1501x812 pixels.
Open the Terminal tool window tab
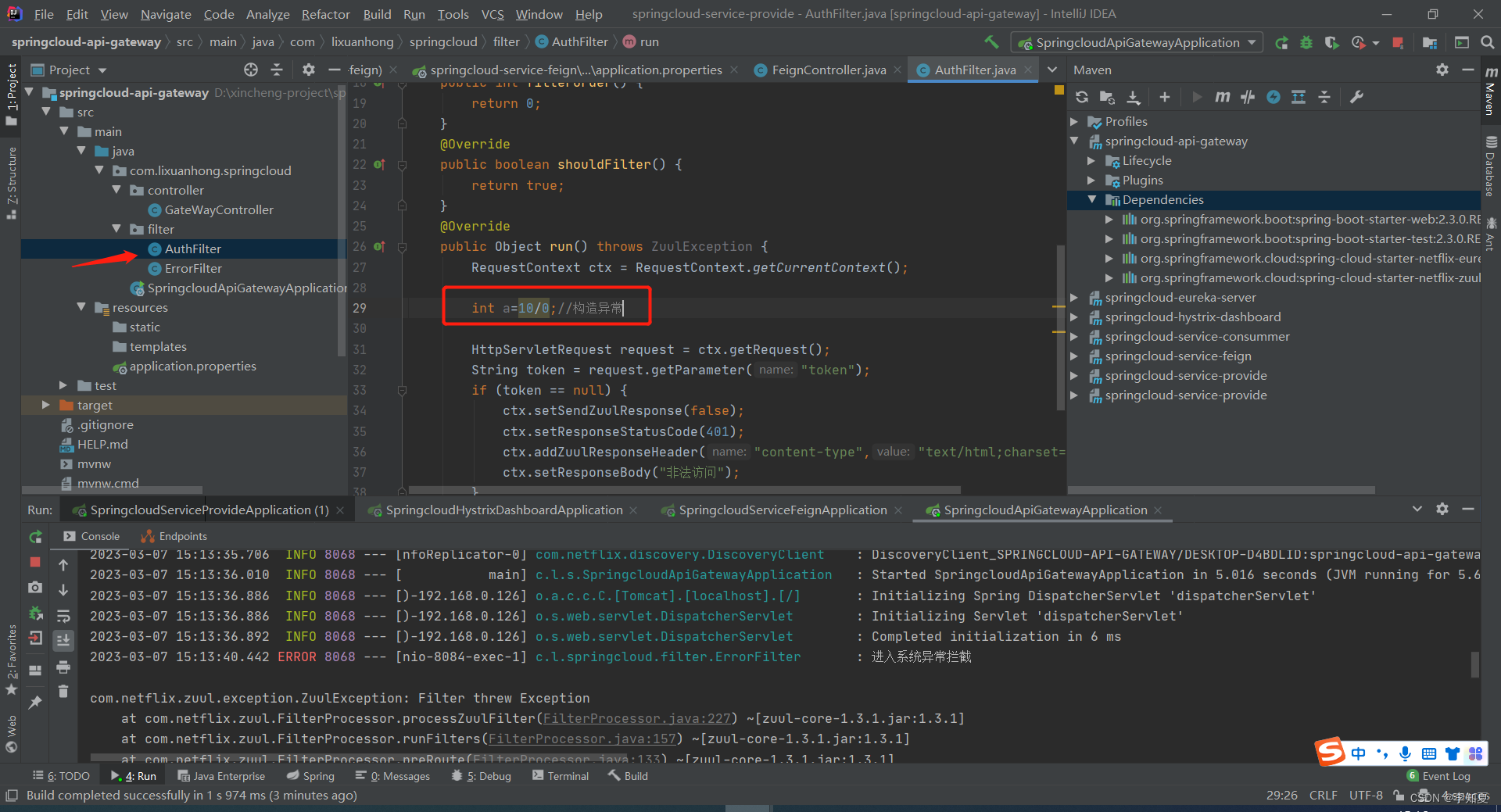(560, 776)
